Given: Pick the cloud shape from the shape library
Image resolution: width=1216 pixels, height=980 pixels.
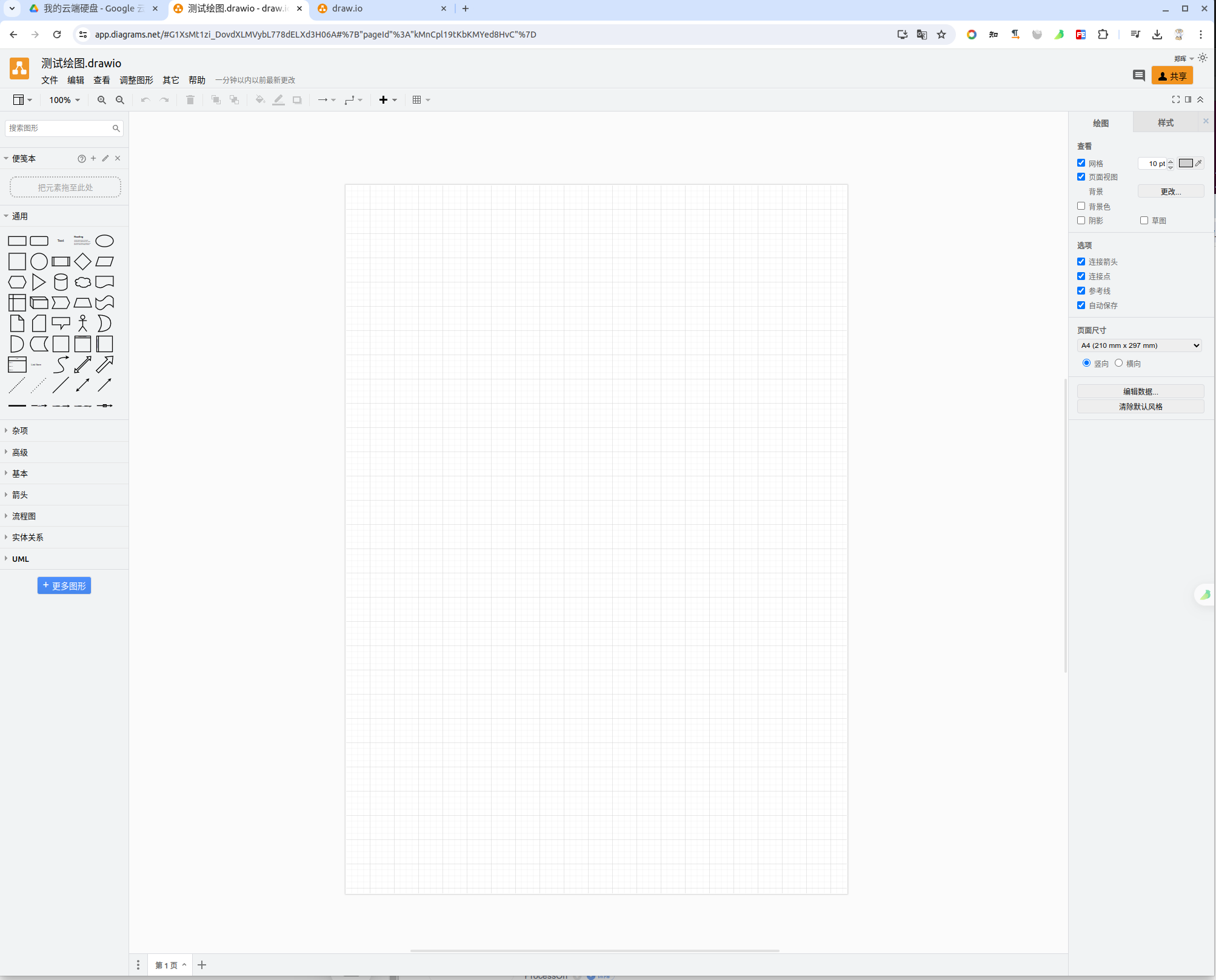Looking at the screenshot, I should click(x=82, y=282).
